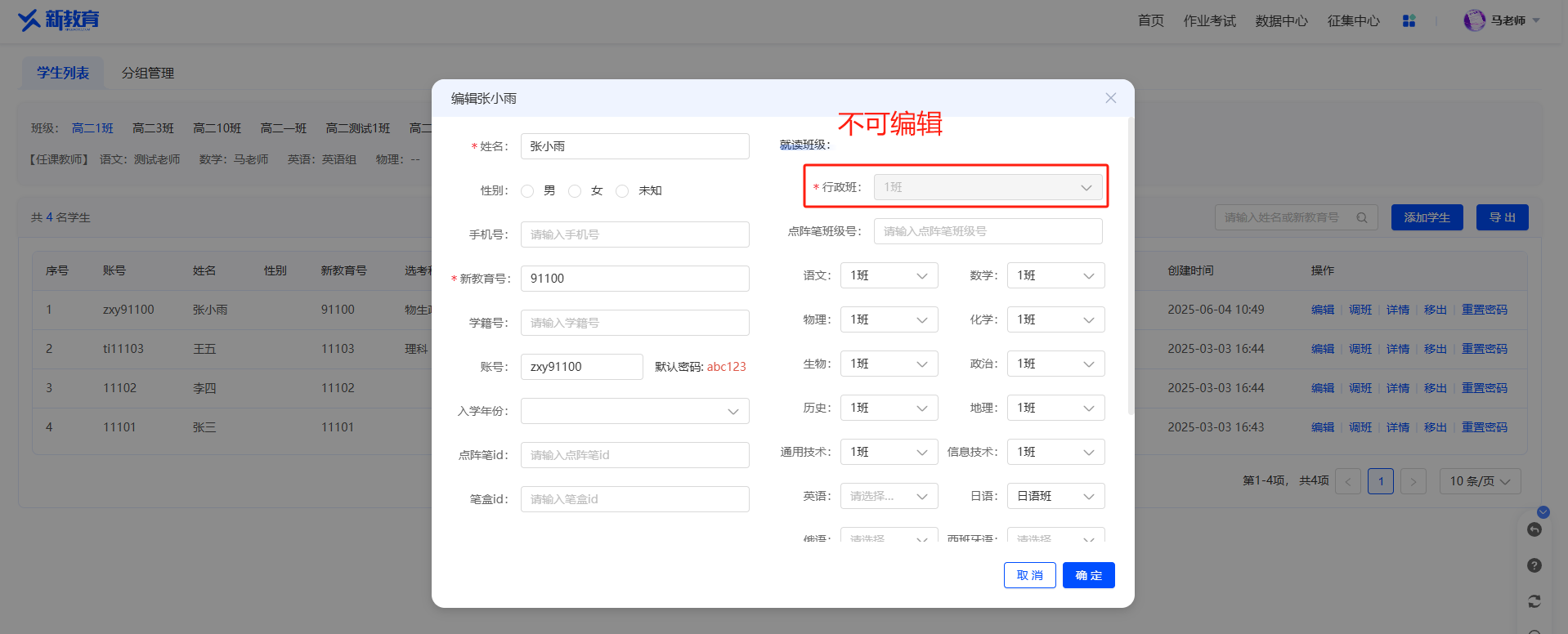Open 征集中心 in the top navigation
The width and height of the screenshot is (1568, 634).
point(1354,20)
